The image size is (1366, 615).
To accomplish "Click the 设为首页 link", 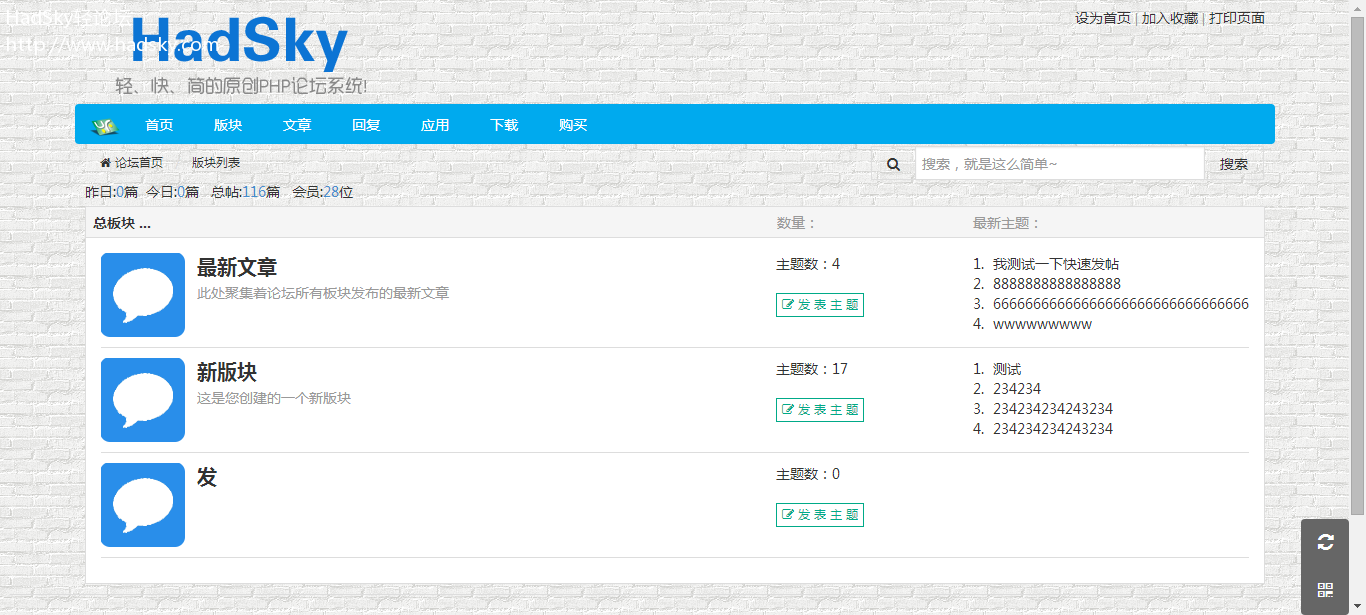I will tap(1103, 18).
